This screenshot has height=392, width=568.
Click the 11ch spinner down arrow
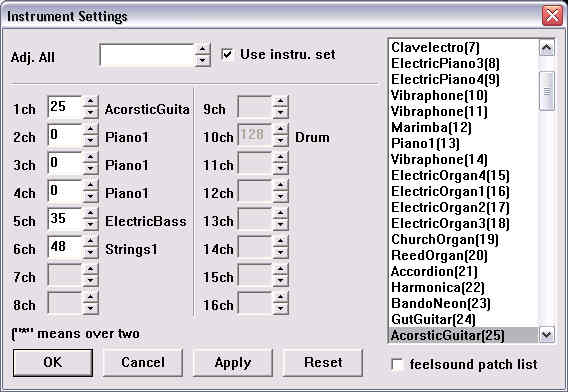tap(281, 168)
